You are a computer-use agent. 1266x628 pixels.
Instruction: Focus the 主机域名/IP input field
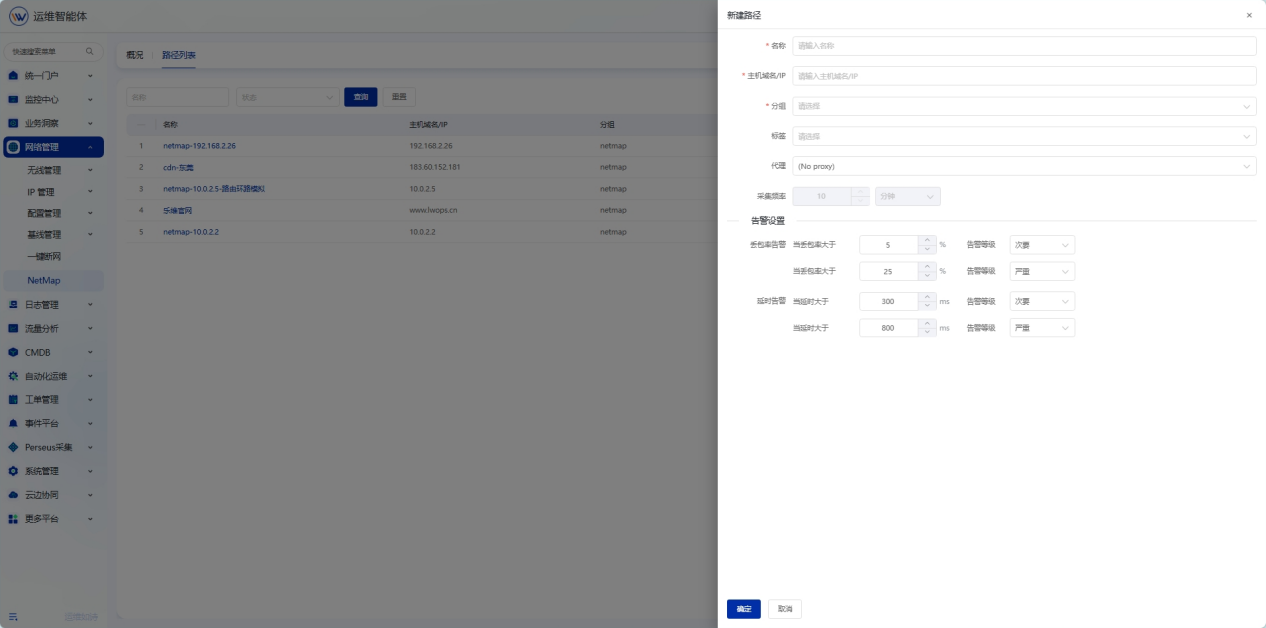1024,76
